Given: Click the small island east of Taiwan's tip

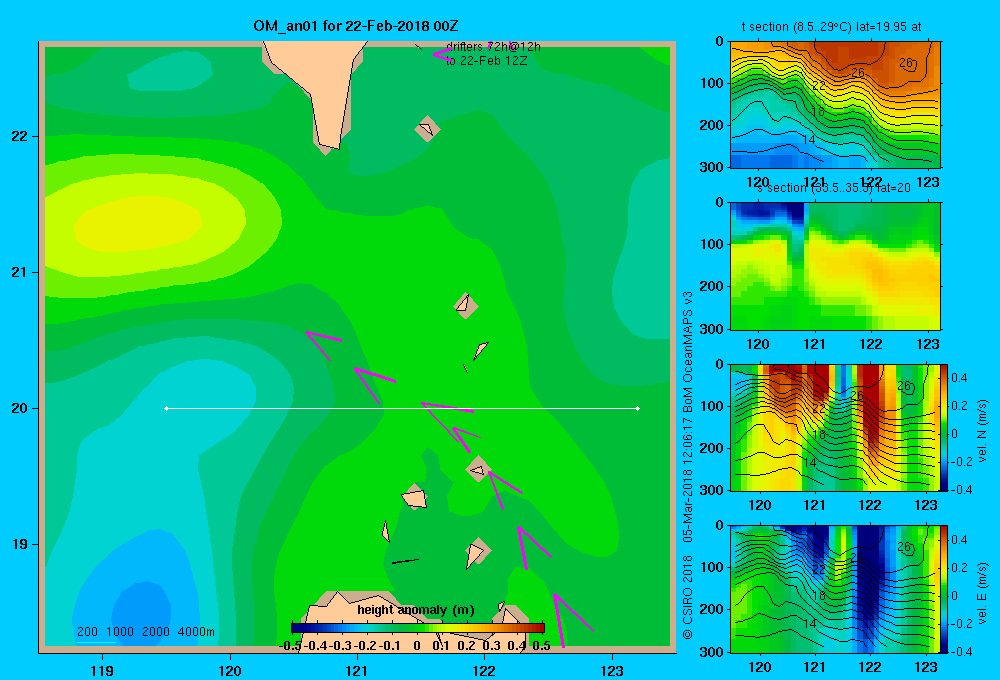Looking at the screenshot, I should click(x=427, y=129).
